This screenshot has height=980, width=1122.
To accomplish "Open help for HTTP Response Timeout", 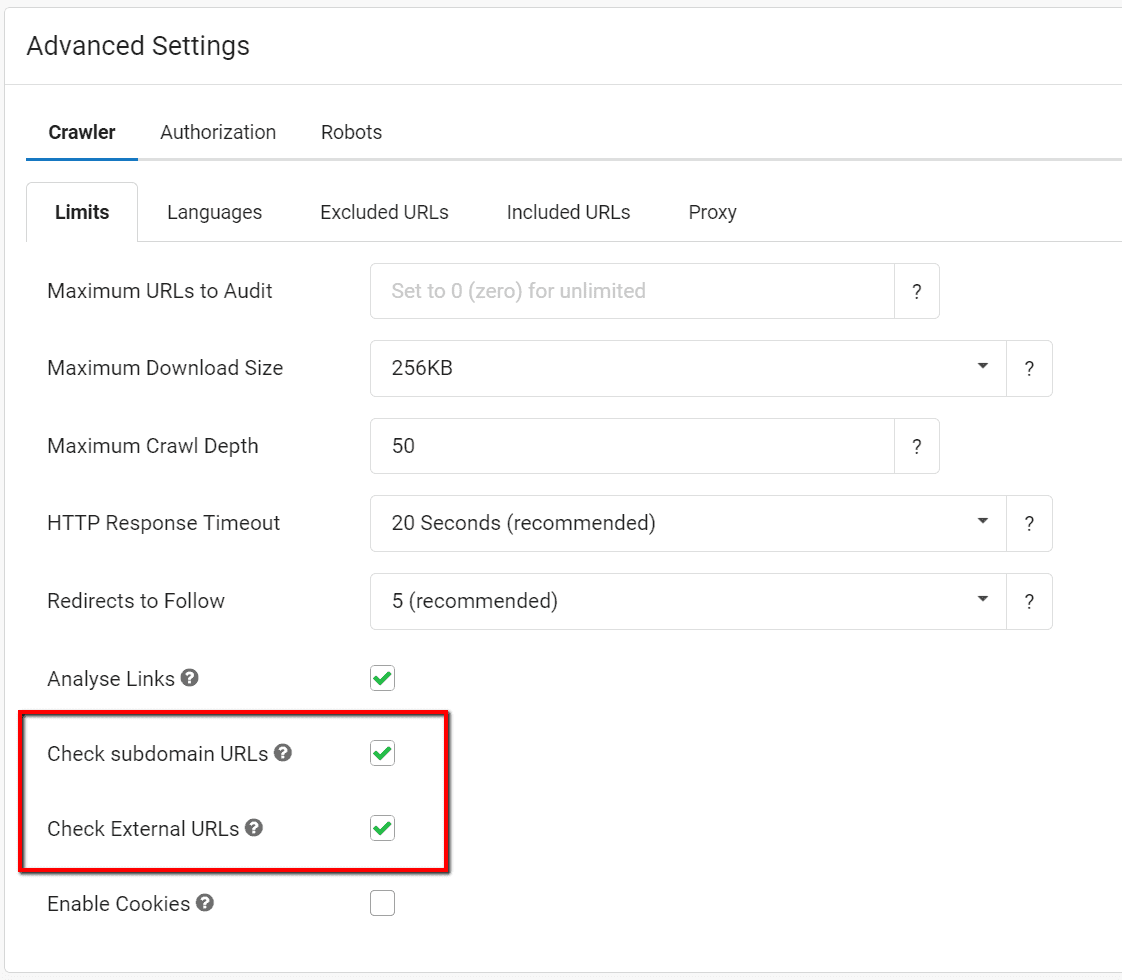I will click(x=1029, y=524).
